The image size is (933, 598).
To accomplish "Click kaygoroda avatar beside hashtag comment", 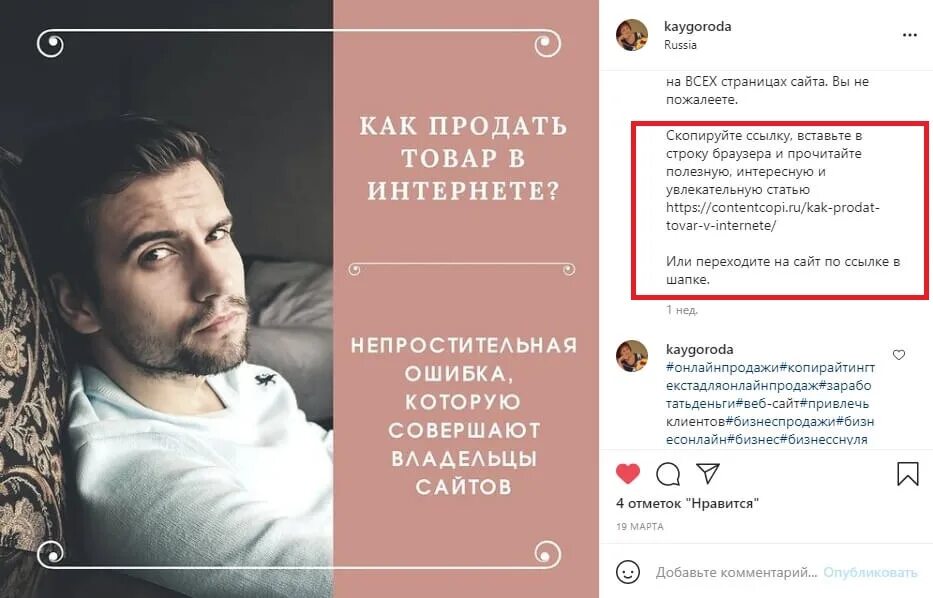I will click(632, 356).
